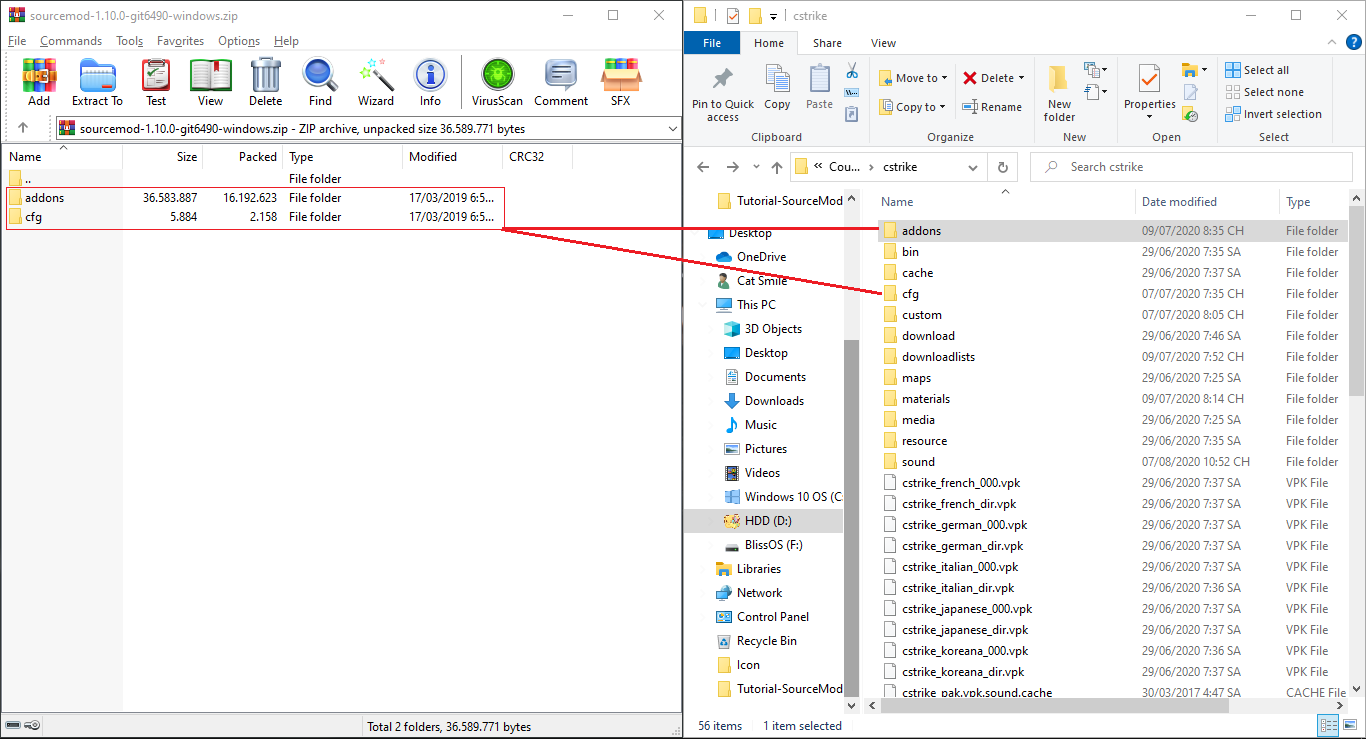Open the Move to dropdown
The width and height of the screenshot is (1366, 739).
click(x=913, y=78)
